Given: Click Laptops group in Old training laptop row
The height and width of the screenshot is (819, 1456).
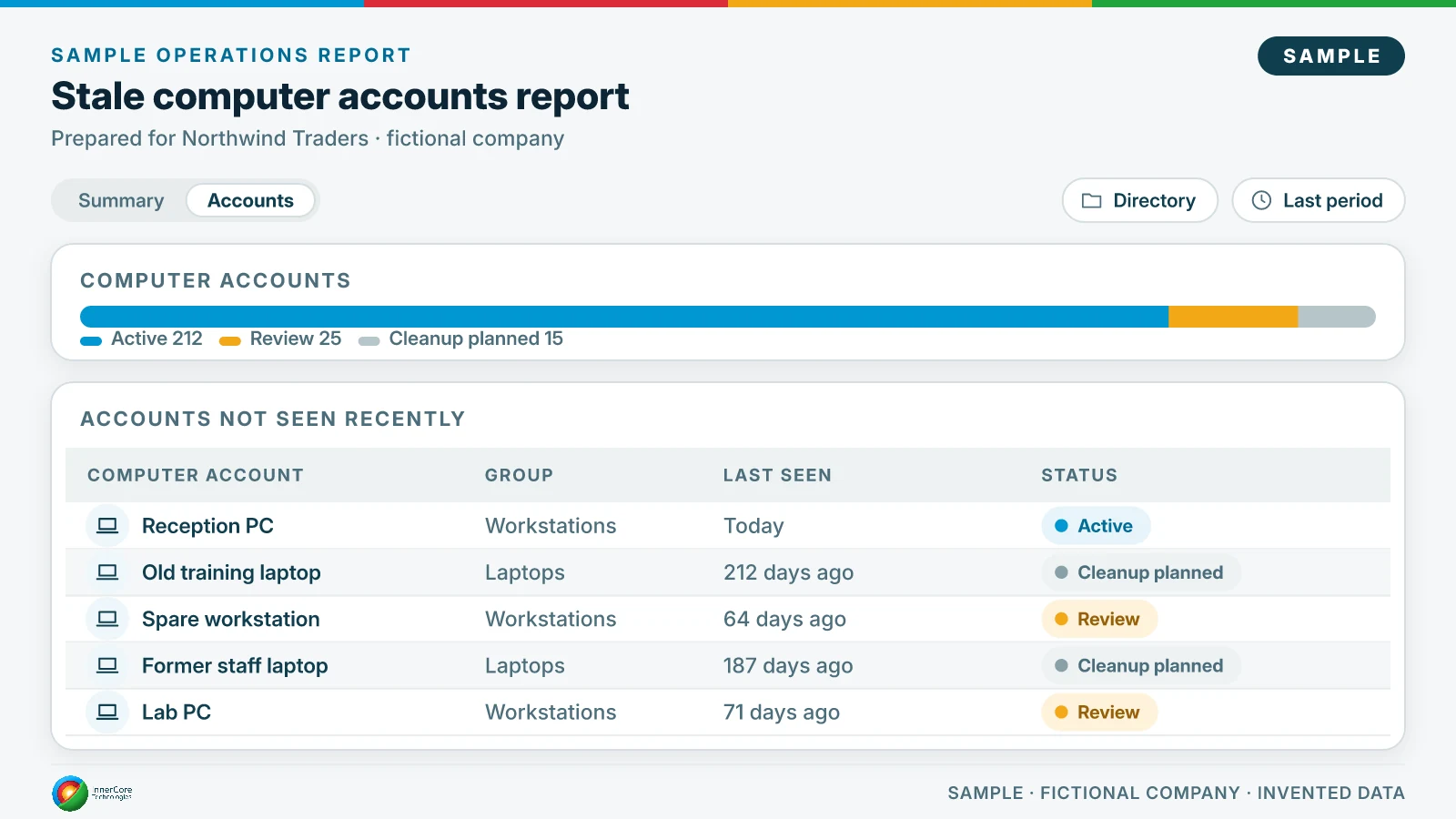Looking at the screenshot, I should (x=525, y=572).
